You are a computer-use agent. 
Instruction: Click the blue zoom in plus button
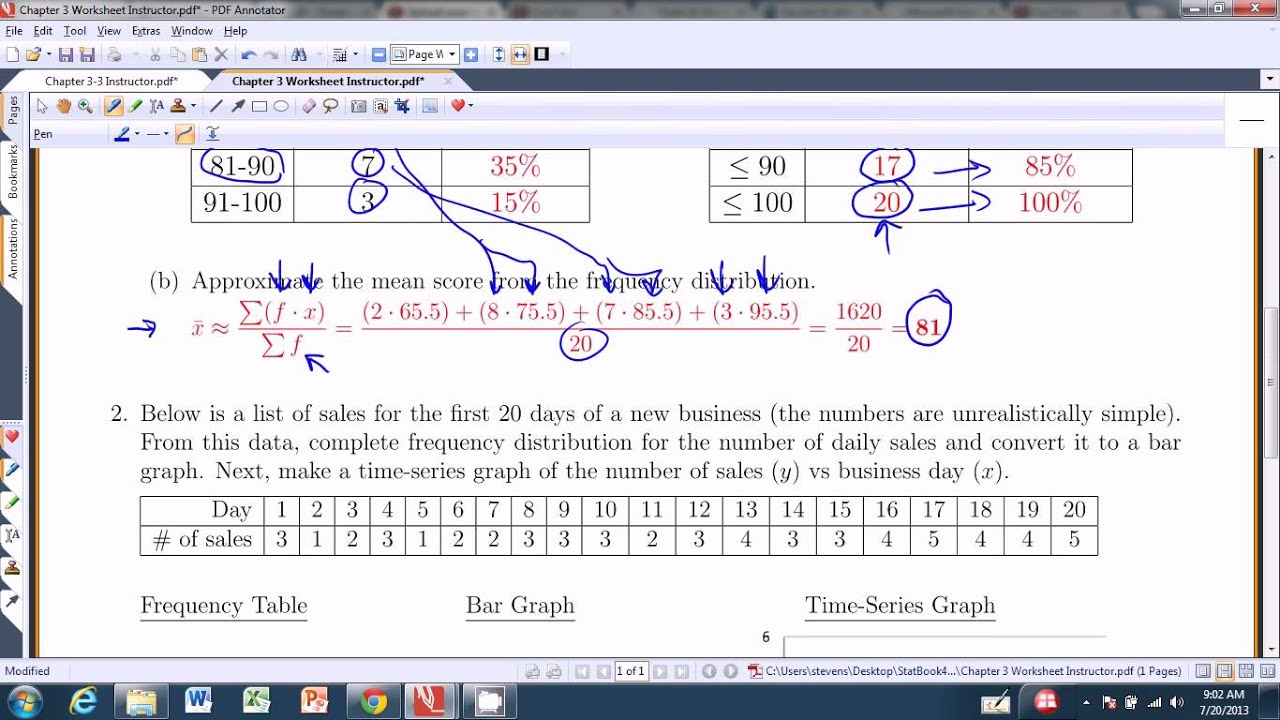click(x=470, y=55)
